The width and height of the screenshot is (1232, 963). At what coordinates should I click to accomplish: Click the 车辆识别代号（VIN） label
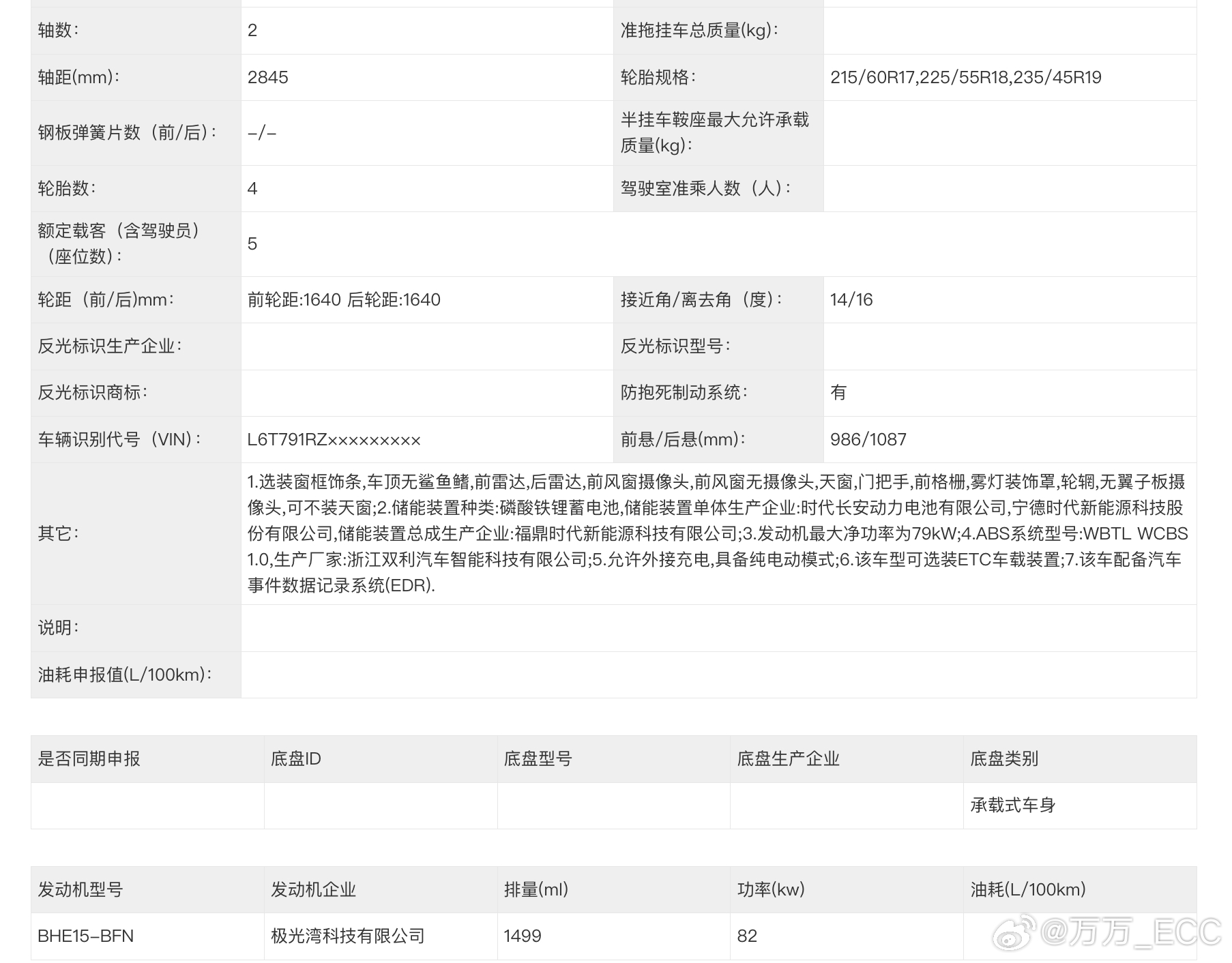tap(119, 439)
